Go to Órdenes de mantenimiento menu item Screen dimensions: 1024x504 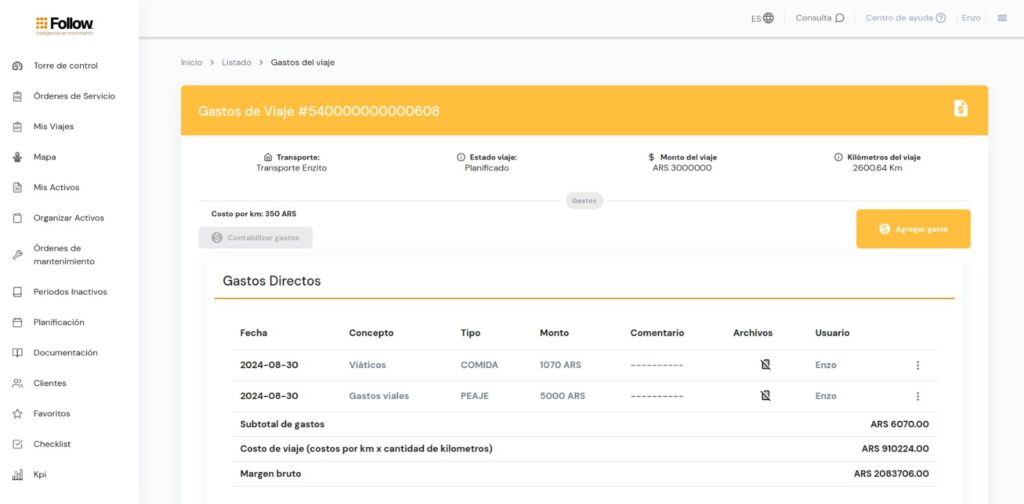[x=63, y=255]
